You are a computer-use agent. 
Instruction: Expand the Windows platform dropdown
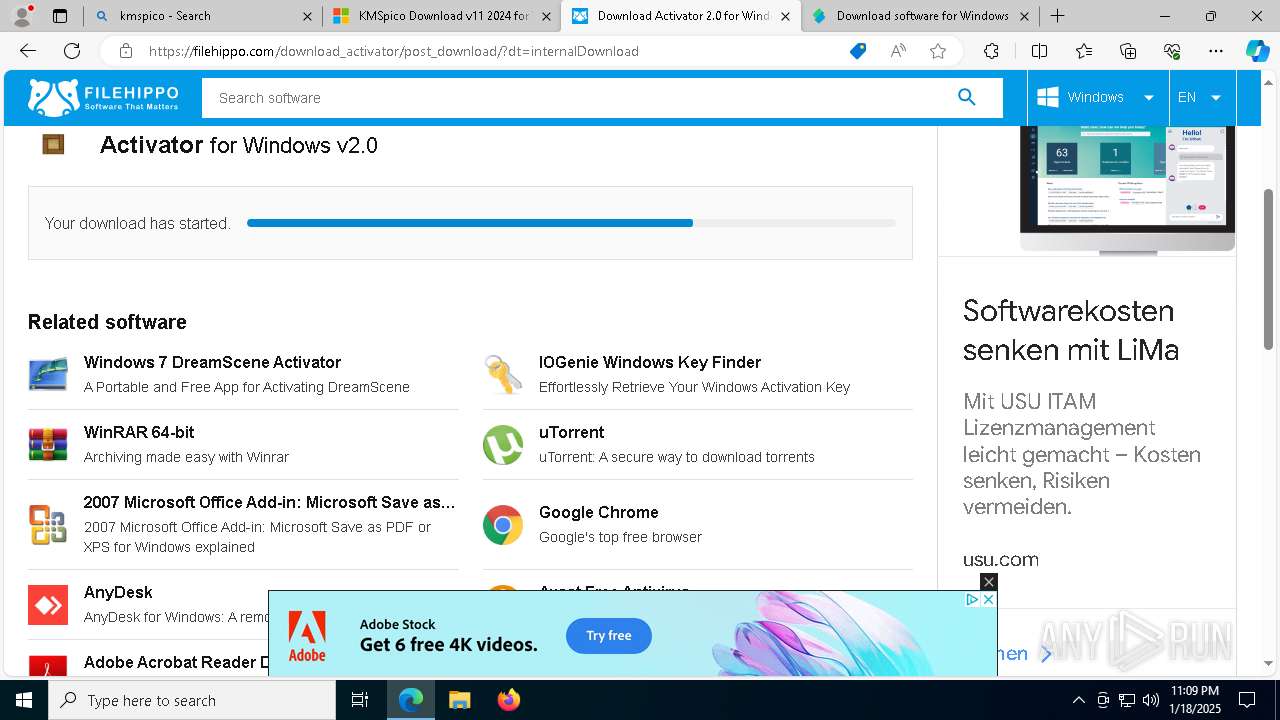1097,97
